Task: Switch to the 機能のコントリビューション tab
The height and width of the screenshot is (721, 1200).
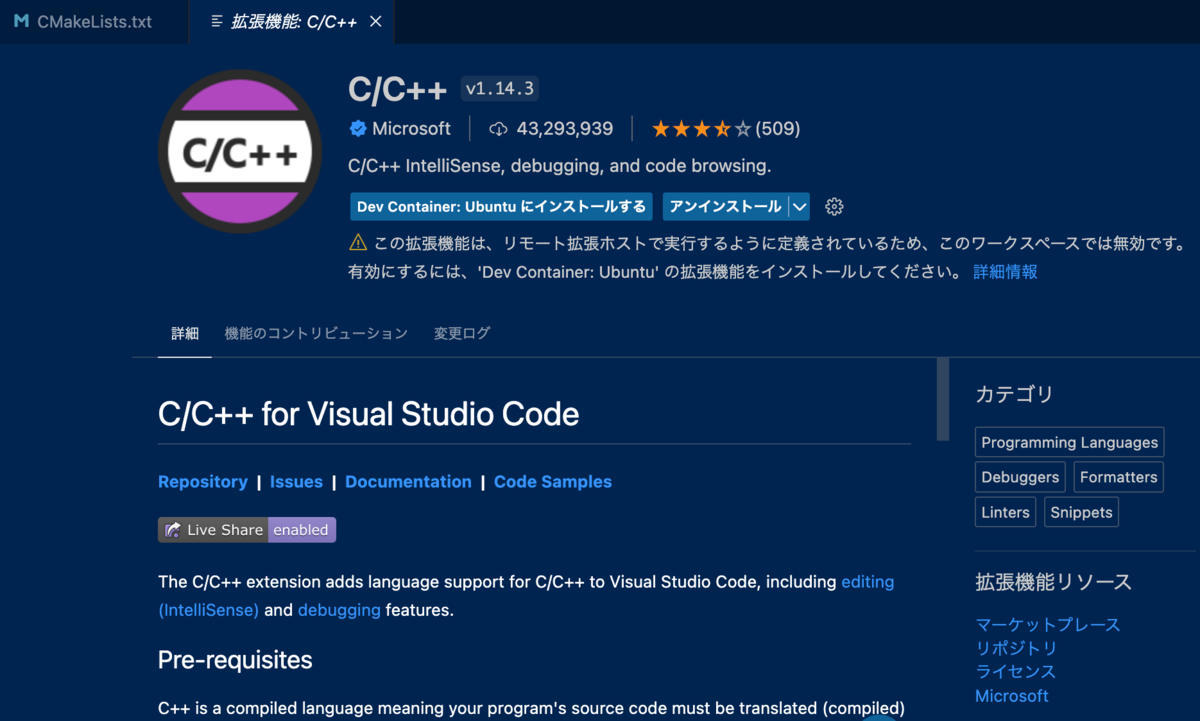Action: 316,333
